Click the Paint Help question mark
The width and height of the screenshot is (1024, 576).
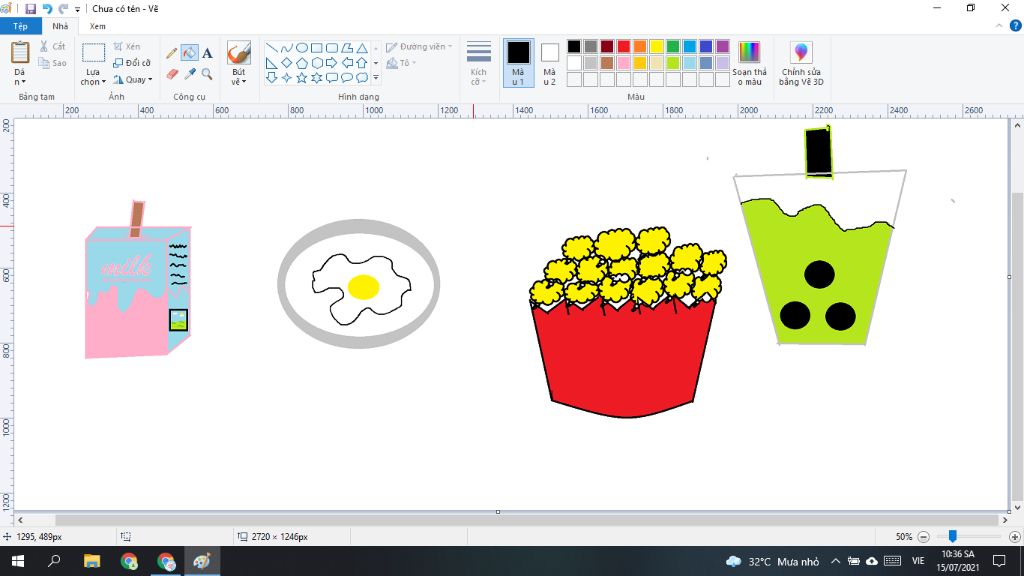coord(1016,25)
